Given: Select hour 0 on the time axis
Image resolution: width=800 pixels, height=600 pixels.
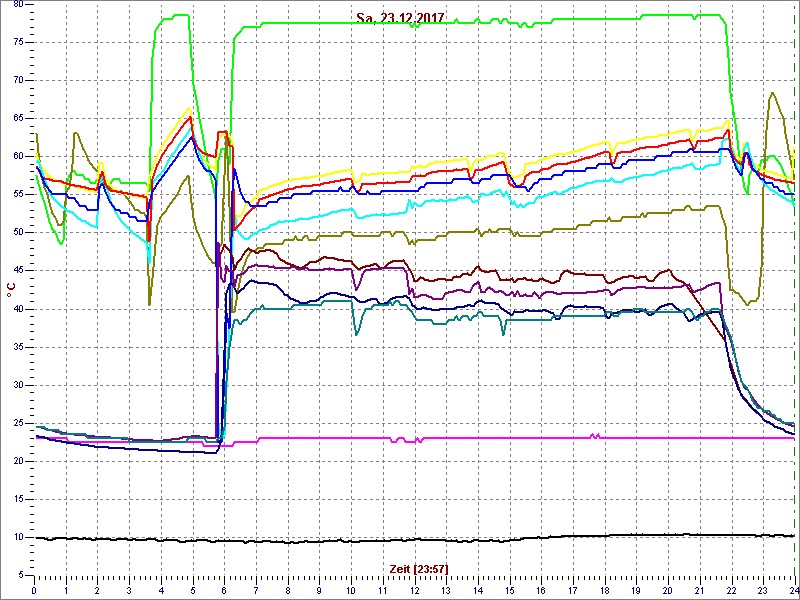Looking at the screenshot, I should point(34,589).
